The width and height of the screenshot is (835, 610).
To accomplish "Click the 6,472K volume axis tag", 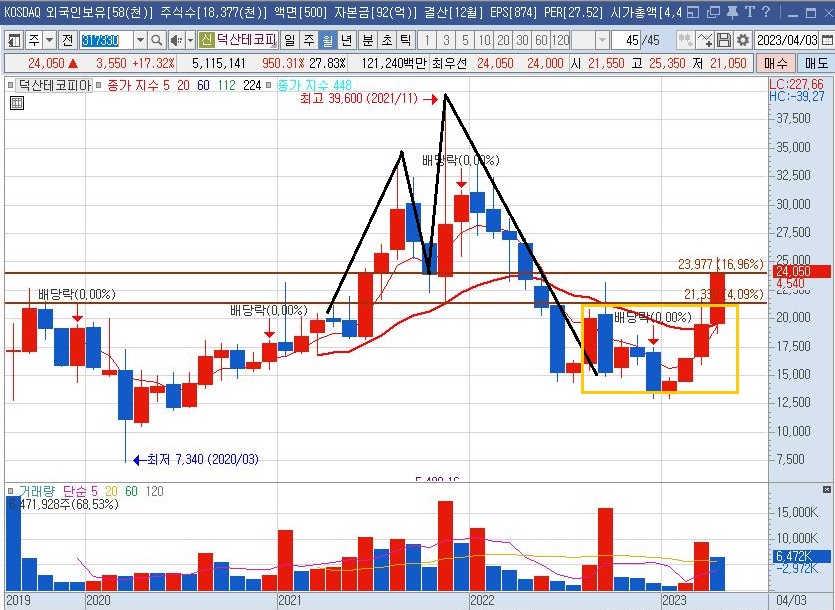I will point(801,557).
